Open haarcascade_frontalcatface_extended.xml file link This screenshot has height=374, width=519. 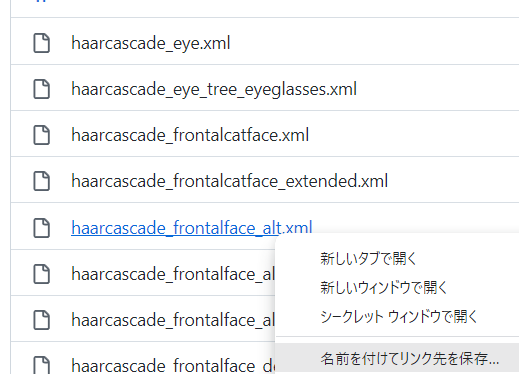(229, 181)
